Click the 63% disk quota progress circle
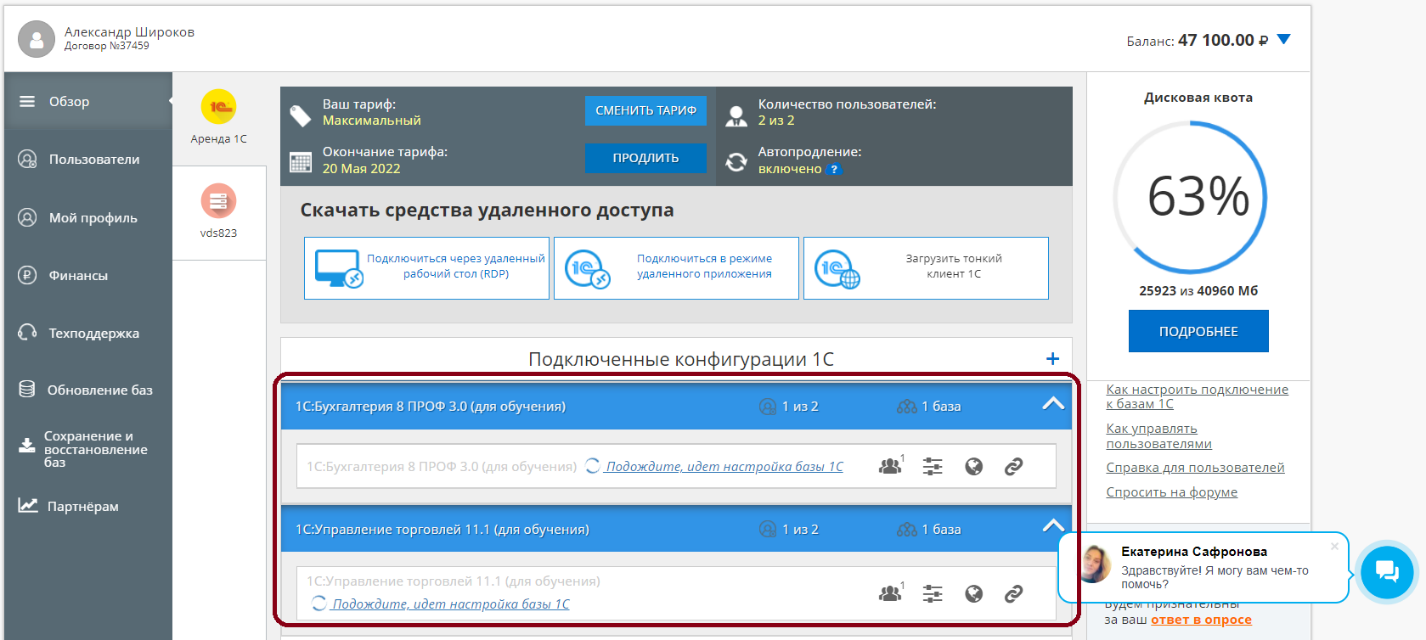Viewport: 1426px width, 640px height. [1198, 198]
